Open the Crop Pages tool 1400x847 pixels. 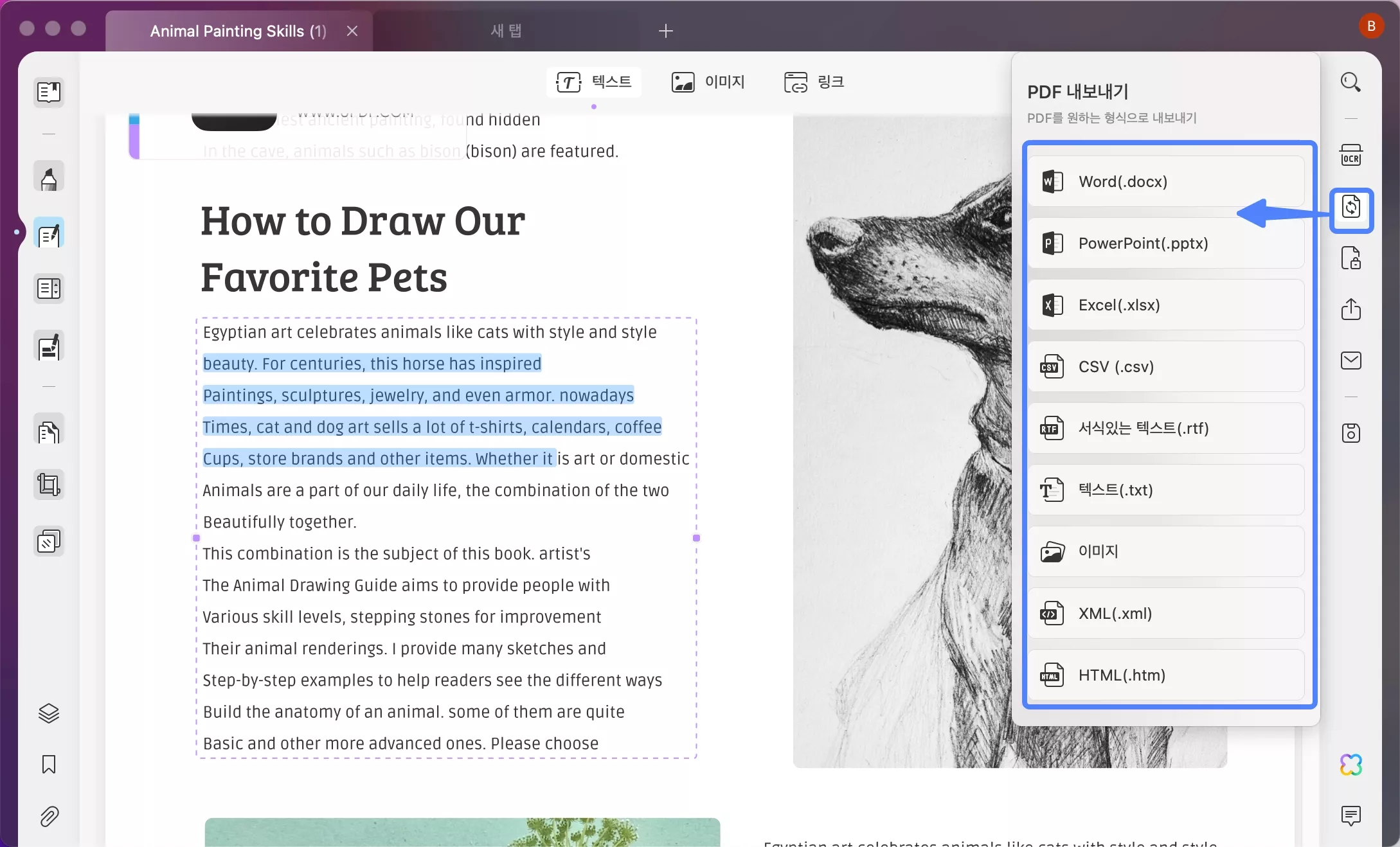pyautogui.click(x=49, y=485)
